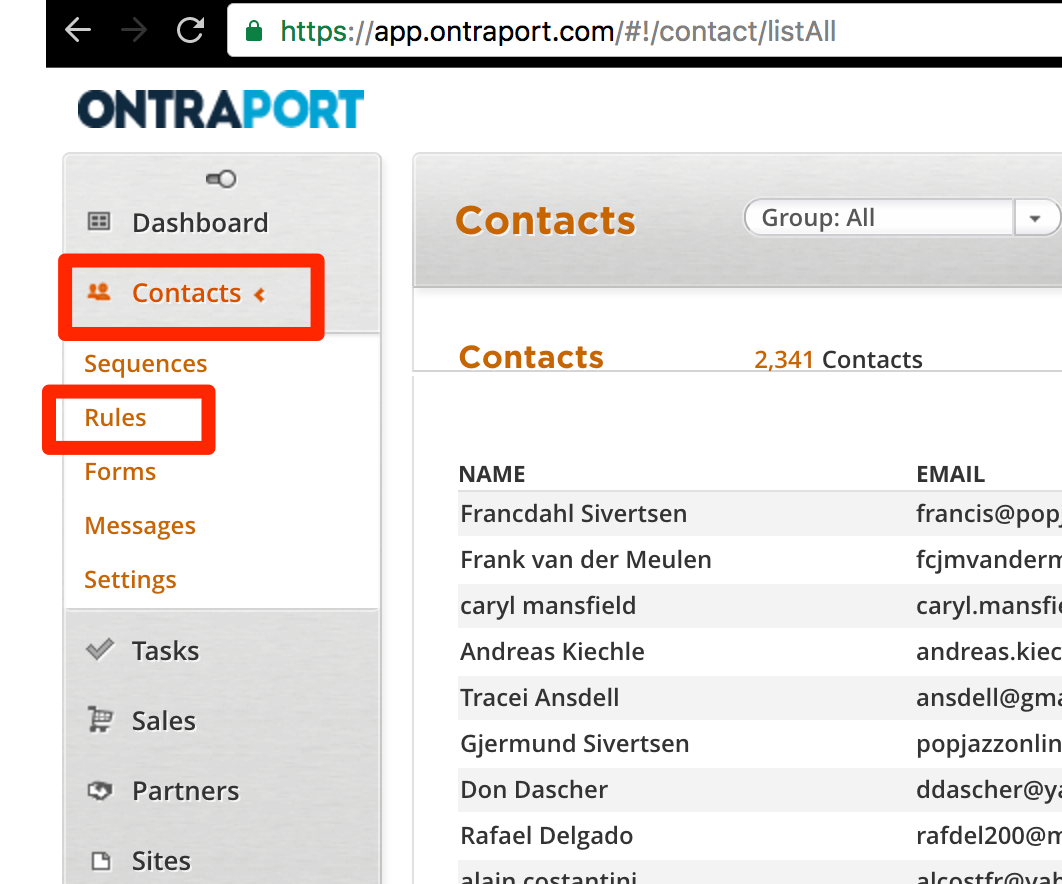Viewport: 1062px width, 884px height.
Task: Open Sales from sidebar
Action: [x=164, y=721]
